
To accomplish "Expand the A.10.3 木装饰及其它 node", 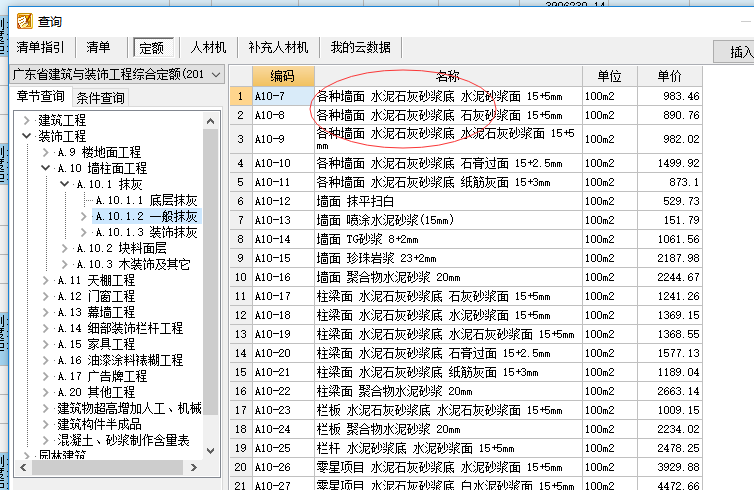I will tap(64, 264).
